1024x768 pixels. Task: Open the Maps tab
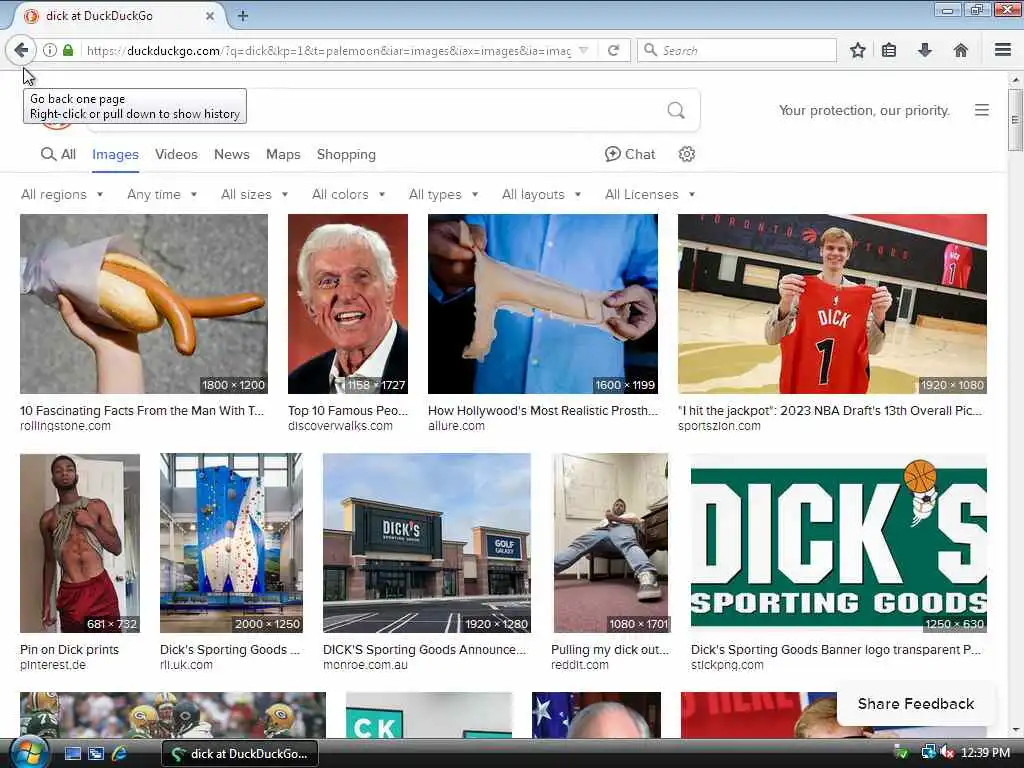click(283, 154)
